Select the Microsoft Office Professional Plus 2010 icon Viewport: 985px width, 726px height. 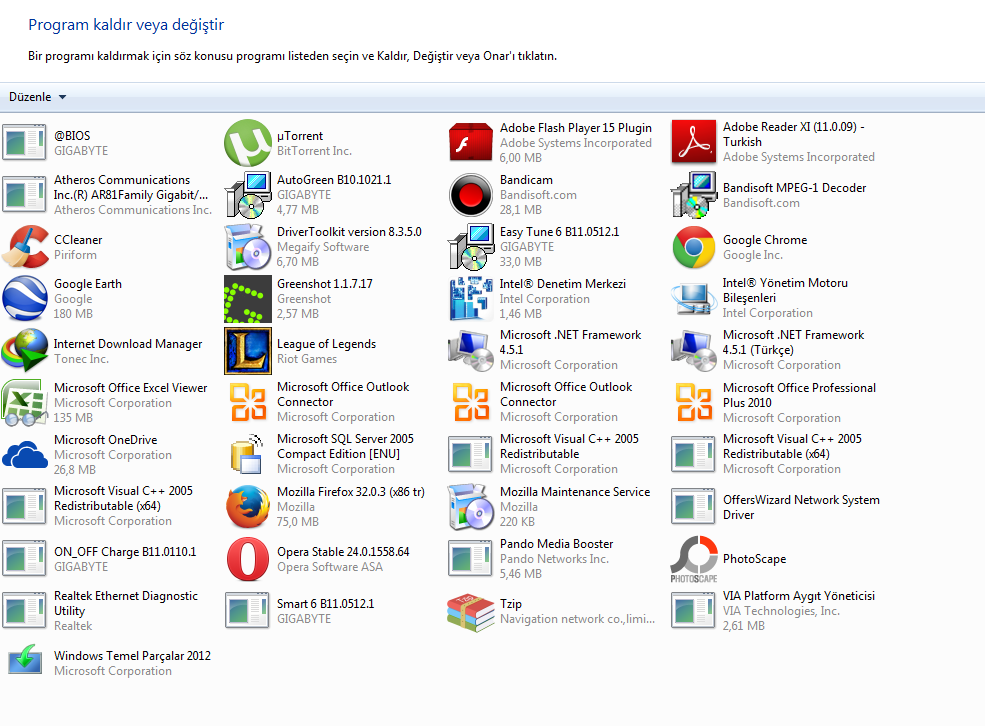[x=694, y=403]
